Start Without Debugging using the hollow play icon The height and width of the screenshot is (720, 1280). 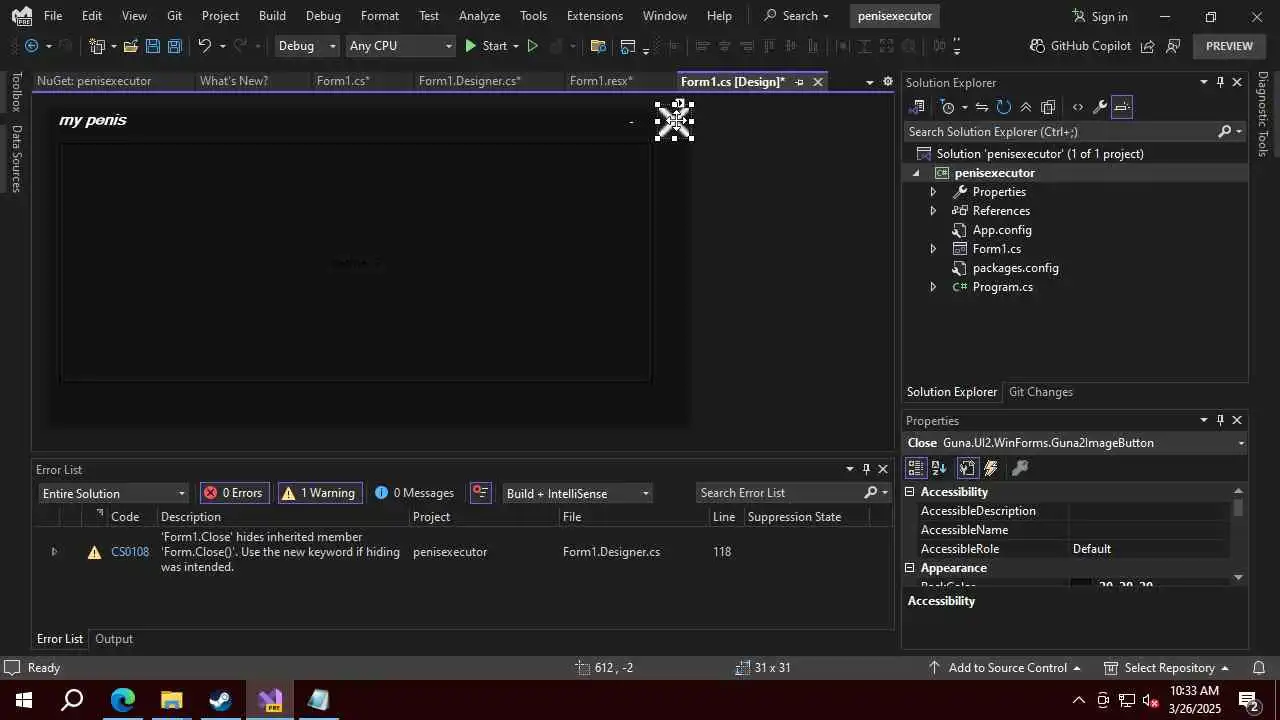click(x=532, y=46)
